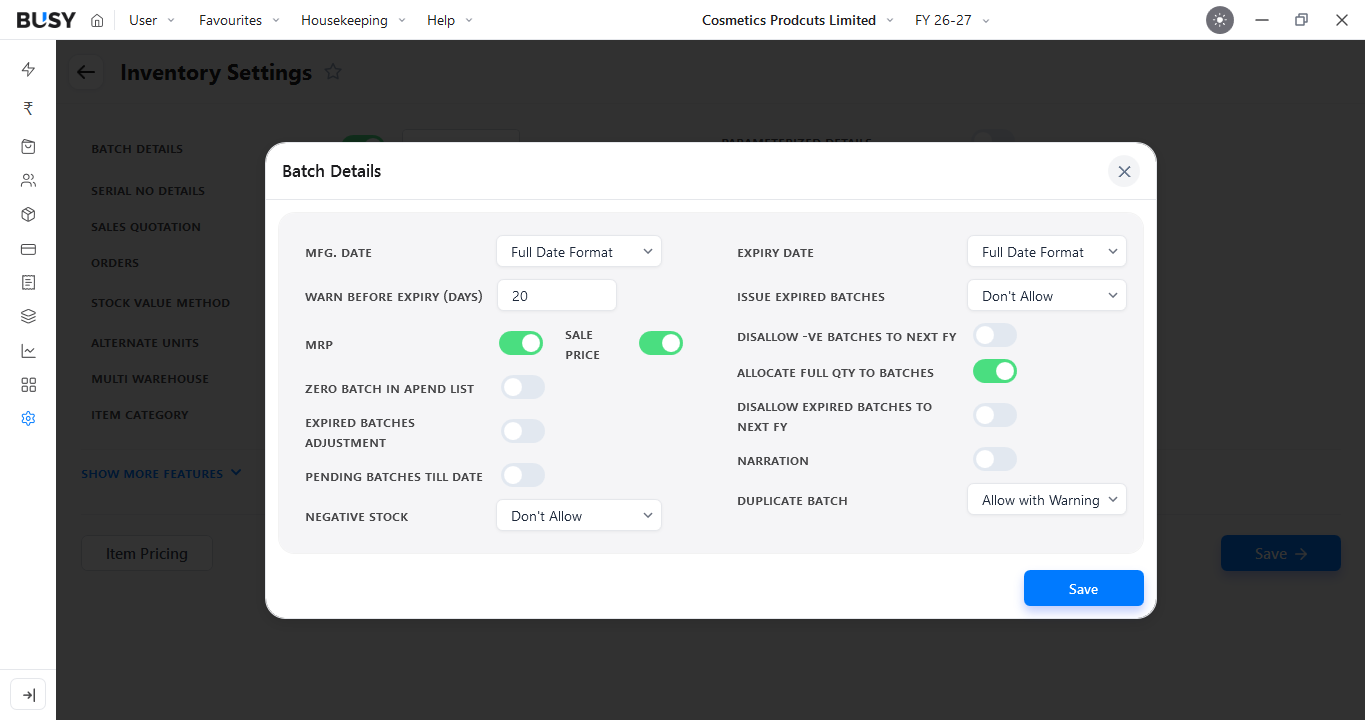Enable Disallow -ve Batches to Next FY
The width and height of the screenshot is (1365, 720).
995,336
